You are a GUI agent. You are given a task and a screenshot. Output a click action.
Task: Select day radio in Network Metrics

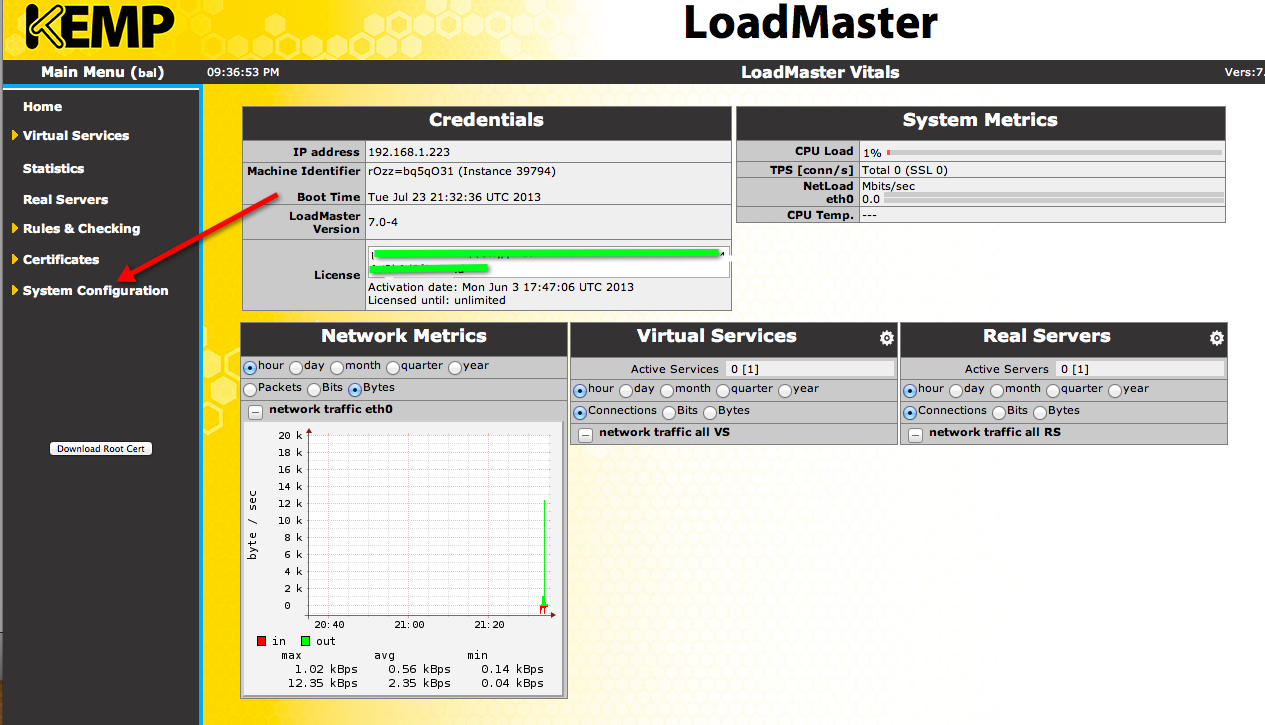pos(296,367)
